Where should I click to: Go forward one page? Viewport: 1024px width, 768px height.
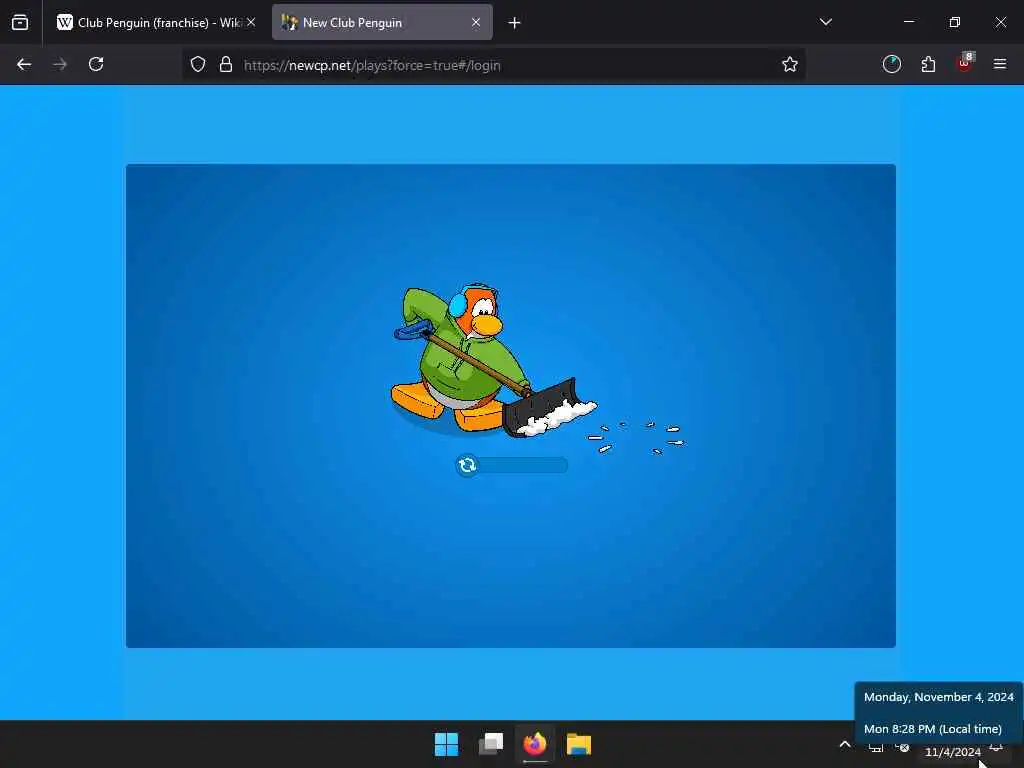60,64
